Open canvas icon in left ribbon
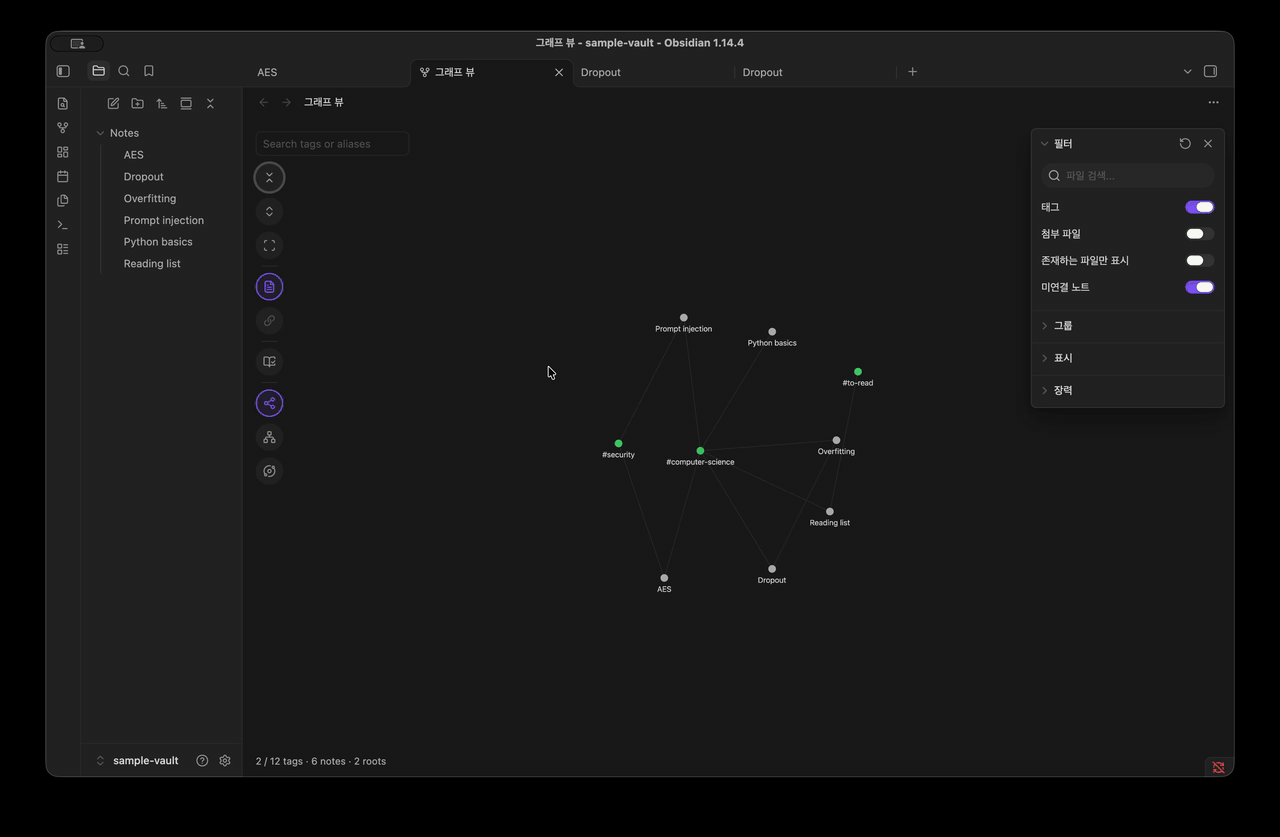This screenshot has height=837, width=1280. point(63,152)
